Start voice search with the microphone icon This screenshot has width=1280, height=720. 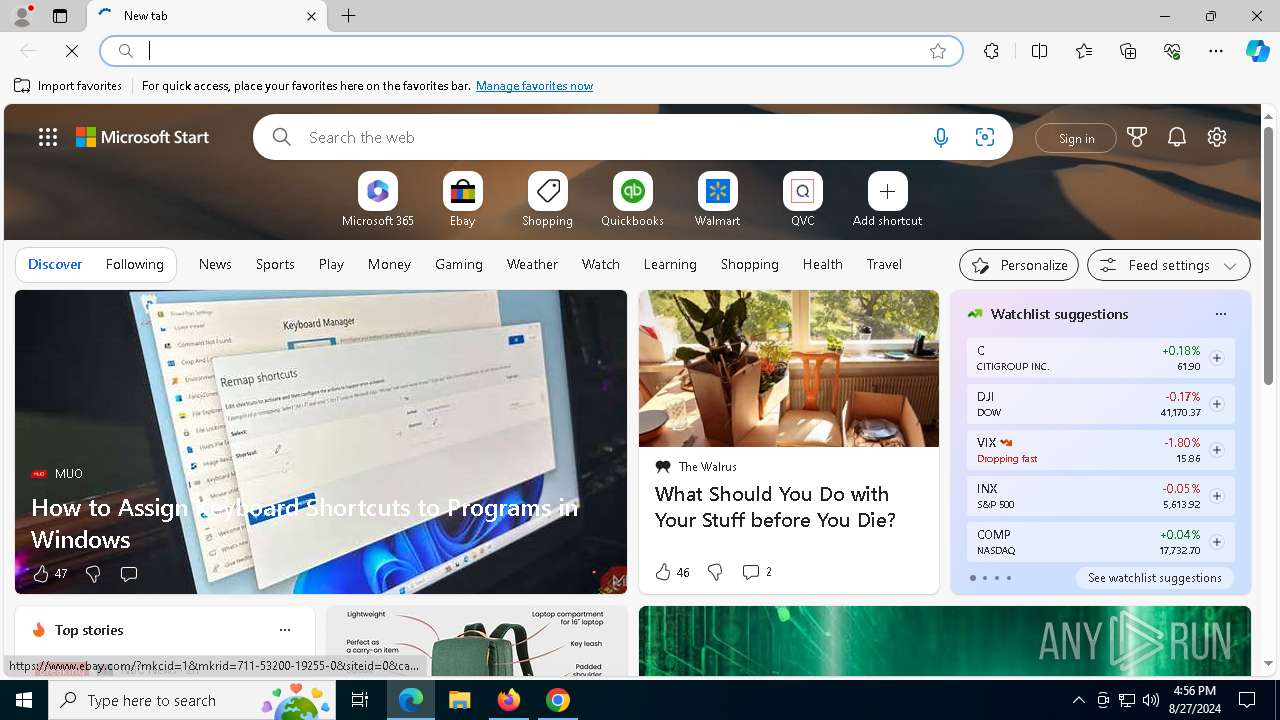[940, 138]
